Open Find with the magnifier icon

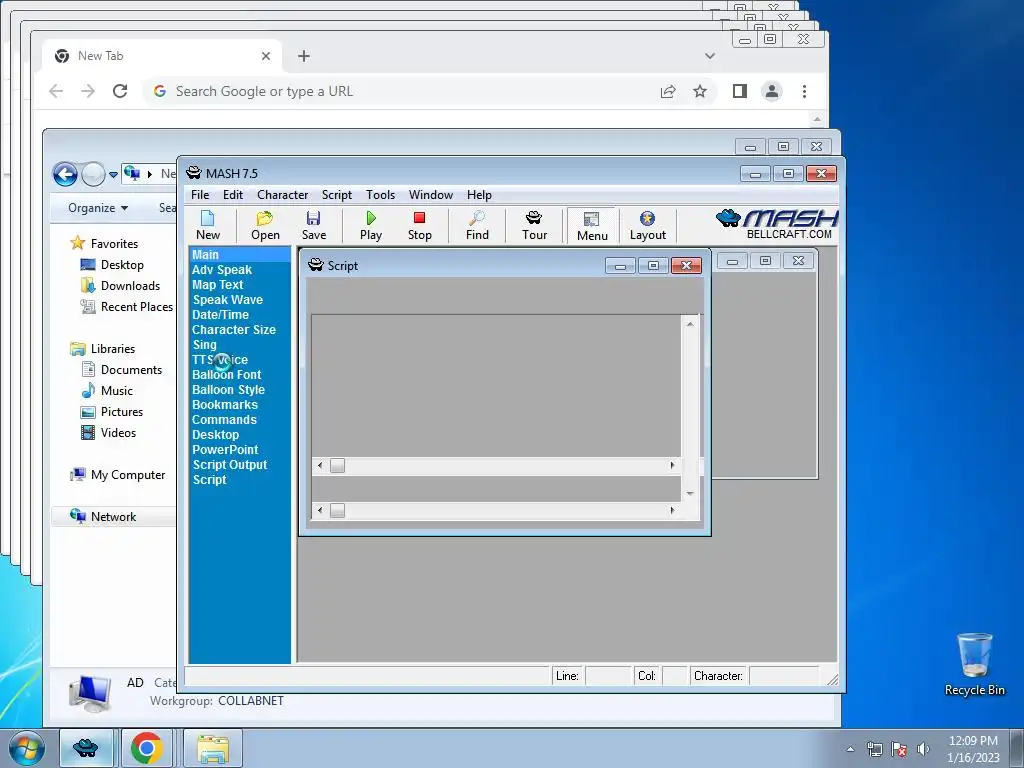[477, 225]
